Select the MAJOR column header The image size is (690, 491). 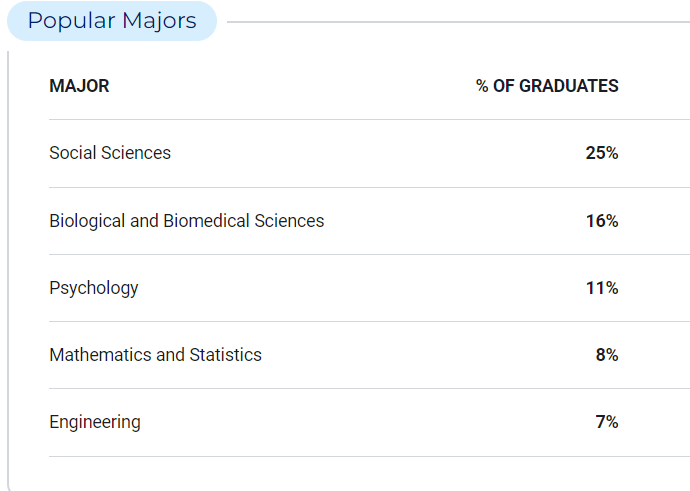pos(79,86)
